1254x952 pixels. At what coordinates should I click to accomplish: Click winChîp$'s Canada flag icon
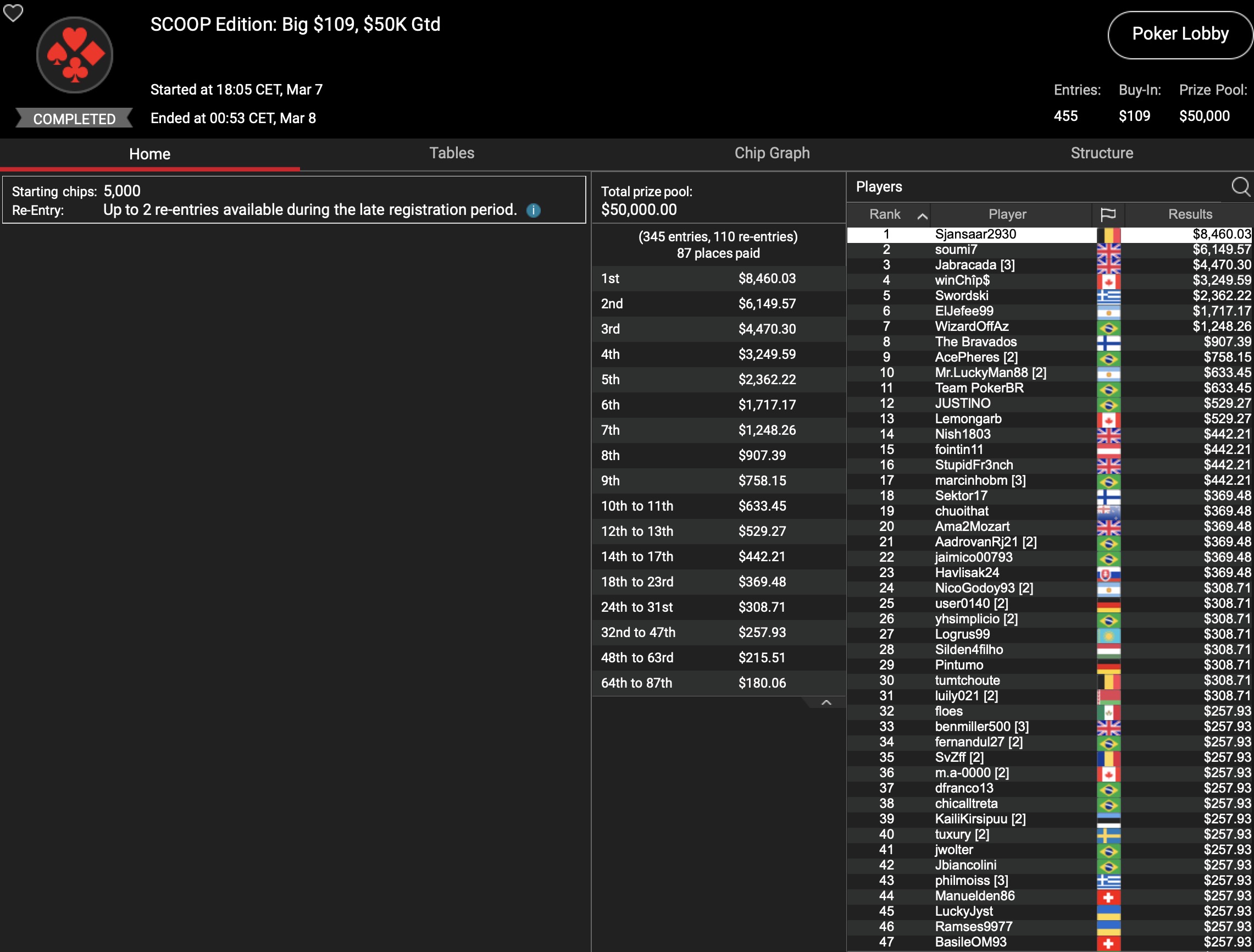[x=1108, y=281]
